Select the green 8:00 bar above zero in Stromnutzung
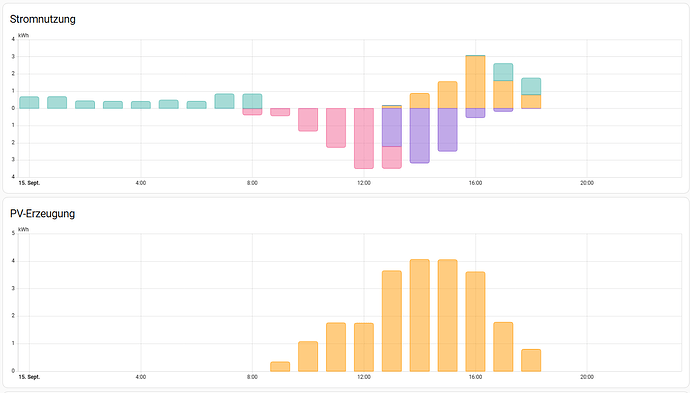 [x=252, y=101]
